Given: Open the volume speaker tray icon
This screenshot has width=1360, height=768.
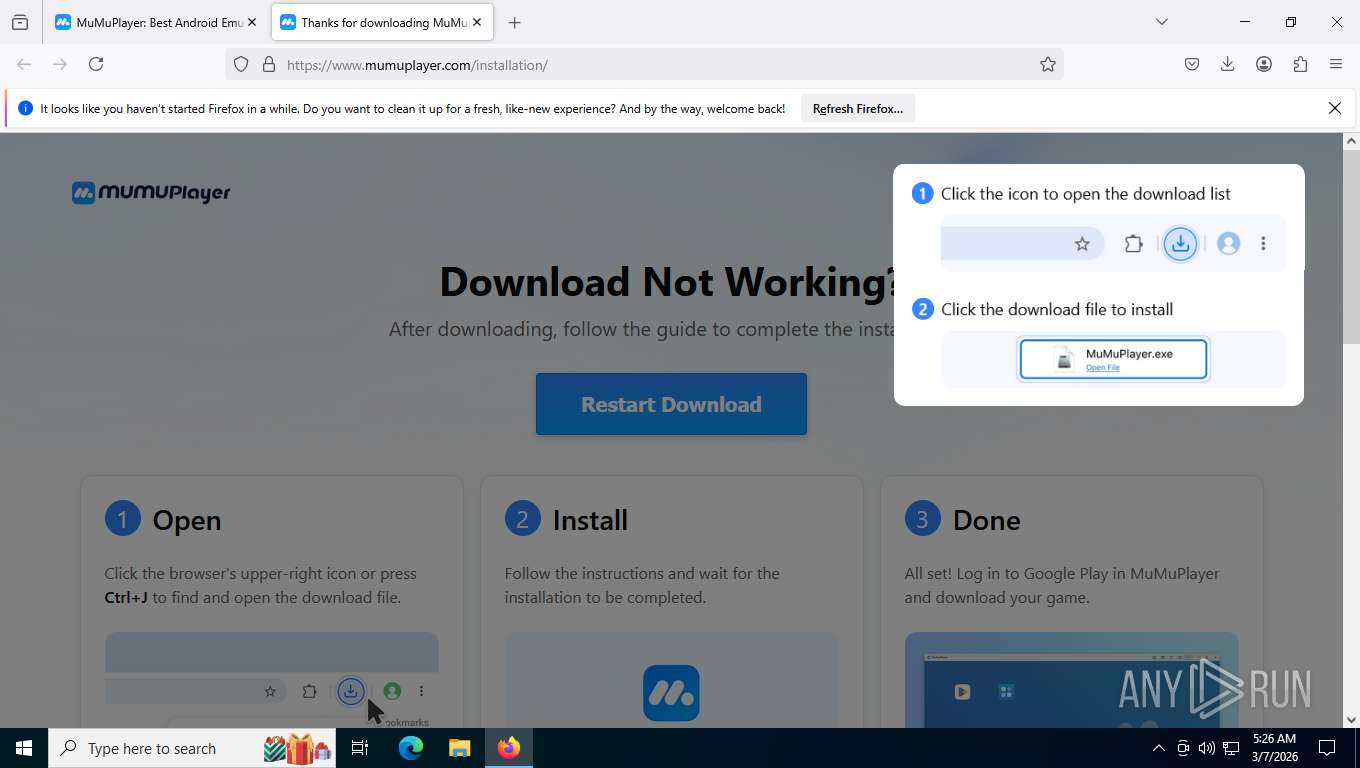Looking at the screenshot, I should click(x=1207, y=748).
